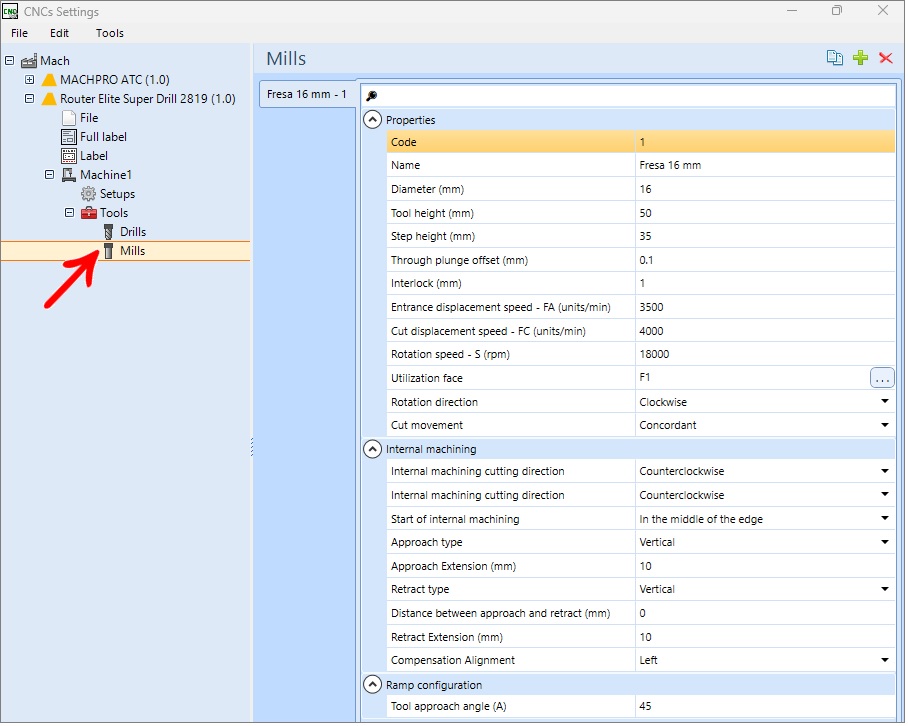
Task: Select the Setups tree item label
Action: click(x=118, y=194)
